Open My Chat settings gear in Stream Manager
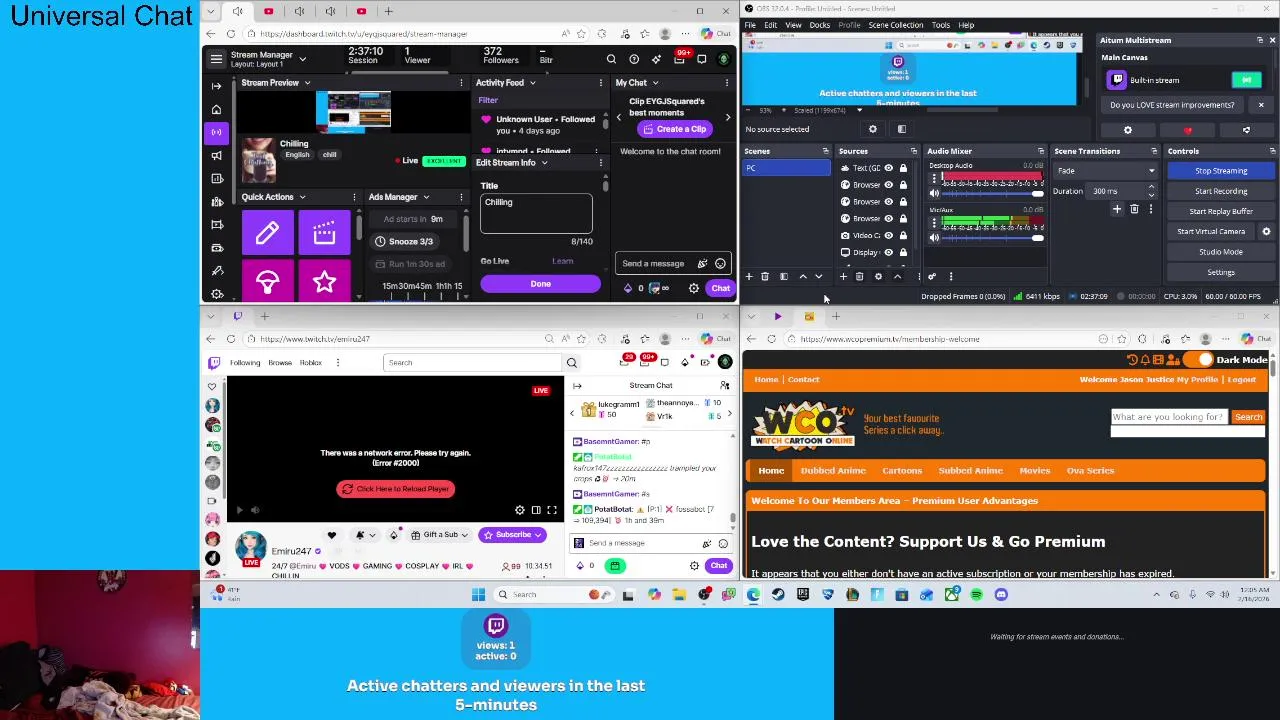1280x720 pixels. coord(694,288)
